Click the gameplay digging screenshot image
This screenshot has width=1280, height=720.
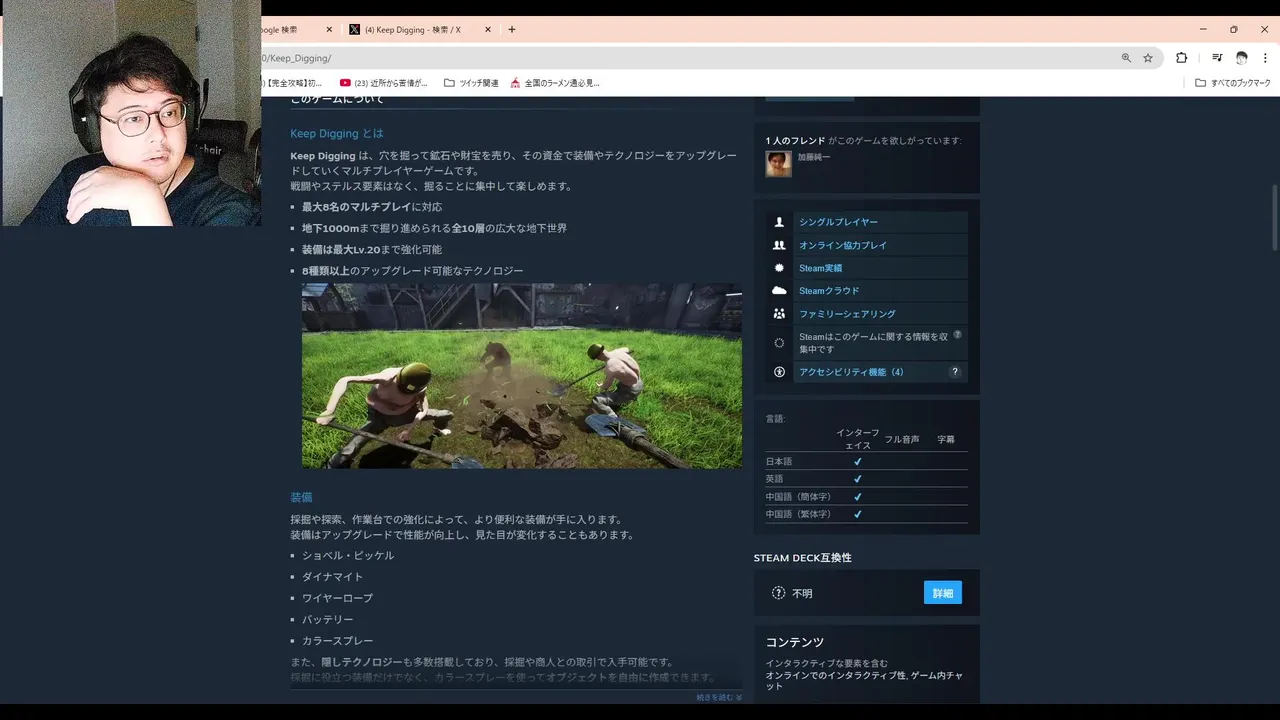click(522, 376)
